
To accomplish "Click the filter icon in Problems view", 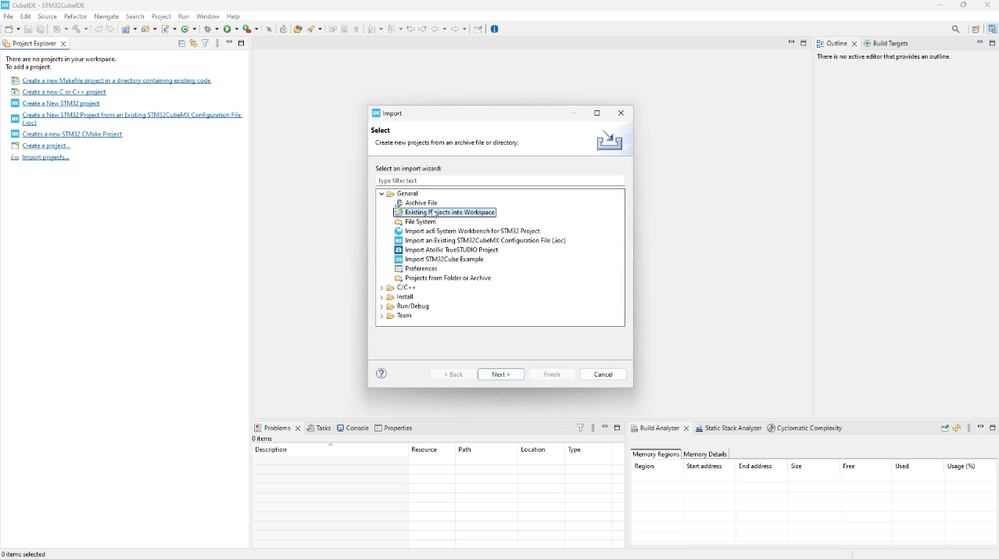I will (x=580, y=428).
